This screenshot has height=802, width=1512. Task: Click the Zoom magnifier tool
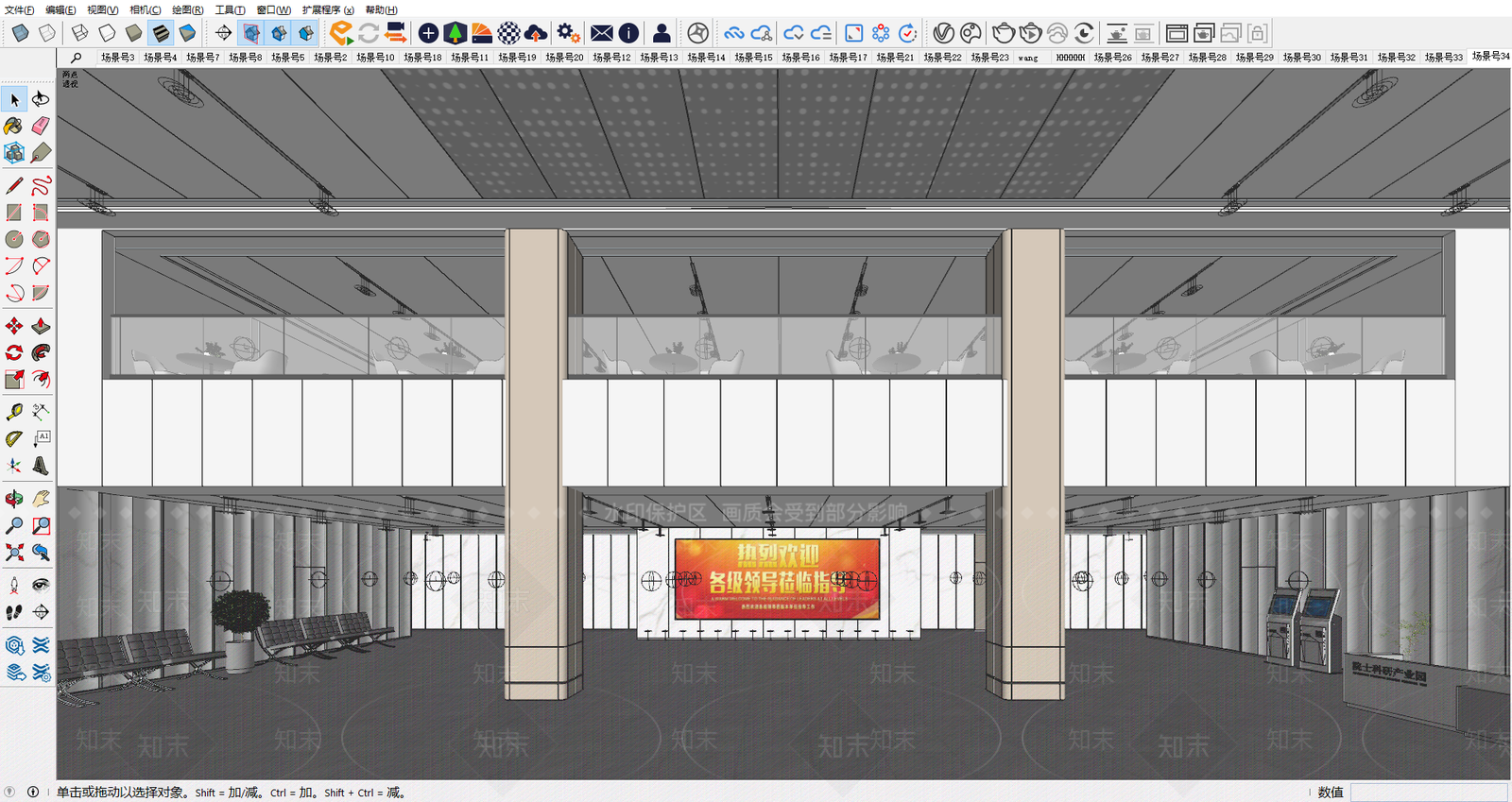coord(14,525)
